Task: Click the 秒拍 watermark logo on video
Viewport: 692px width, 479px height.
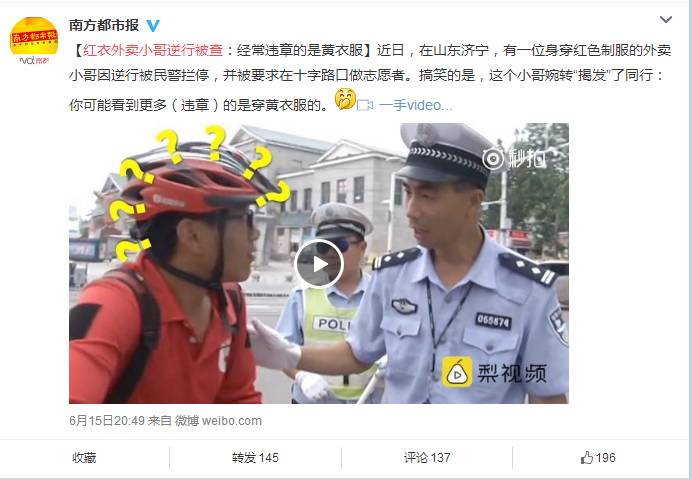Action: [x=514, y=159]
